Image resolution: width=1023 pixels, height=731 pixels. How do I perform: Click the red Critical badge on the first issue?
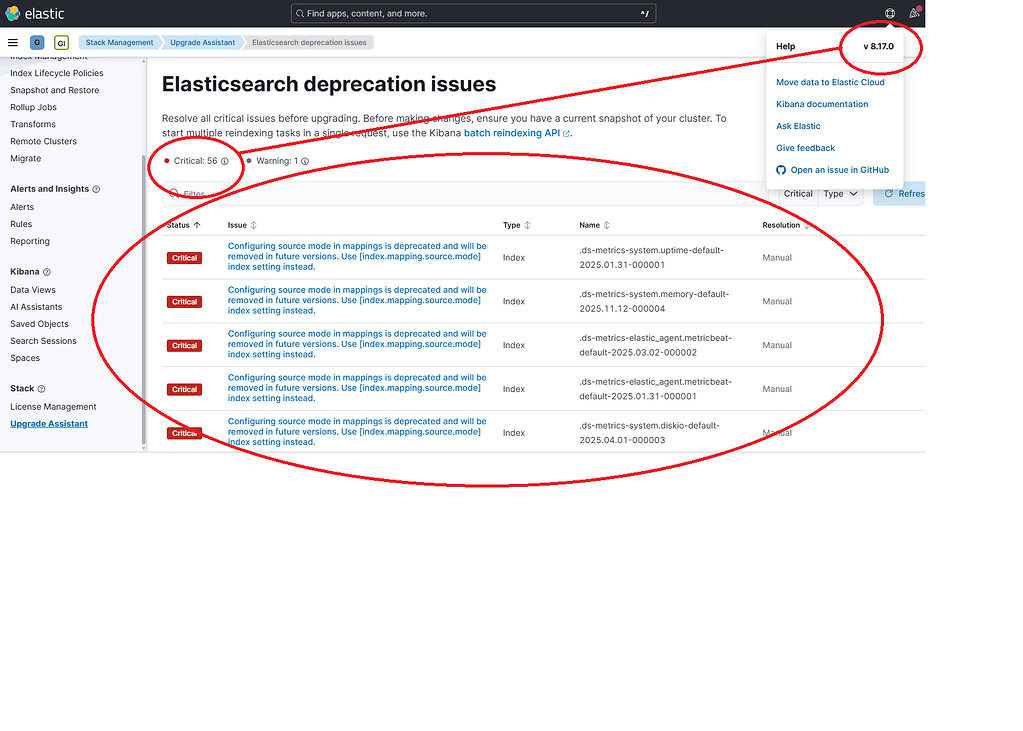[x=184, y=257]
